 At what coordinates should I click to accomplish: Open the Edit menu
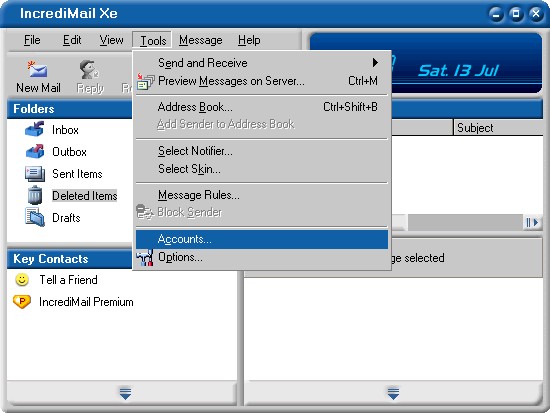[72, 40]
